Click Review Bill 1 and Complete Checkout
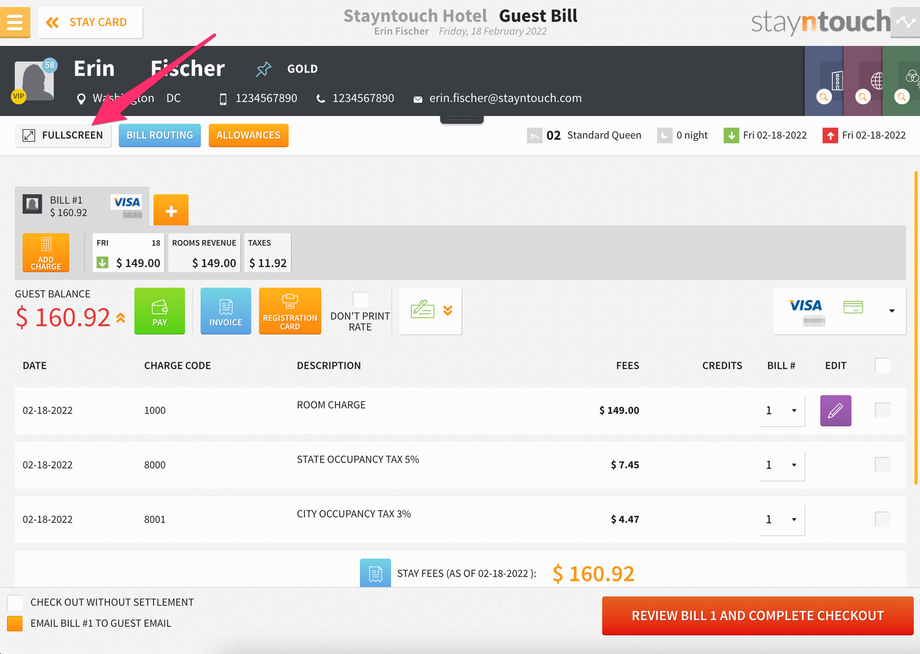This screenshot has height=654, width=920. 757,616
